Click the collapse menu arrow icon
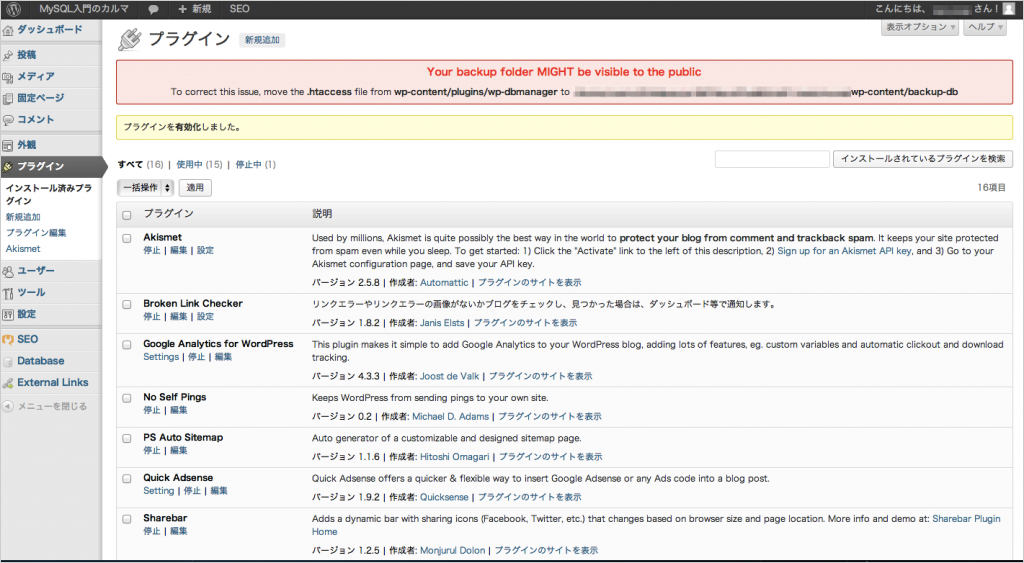Viewport: 1024px width, 563px height. 8,406
